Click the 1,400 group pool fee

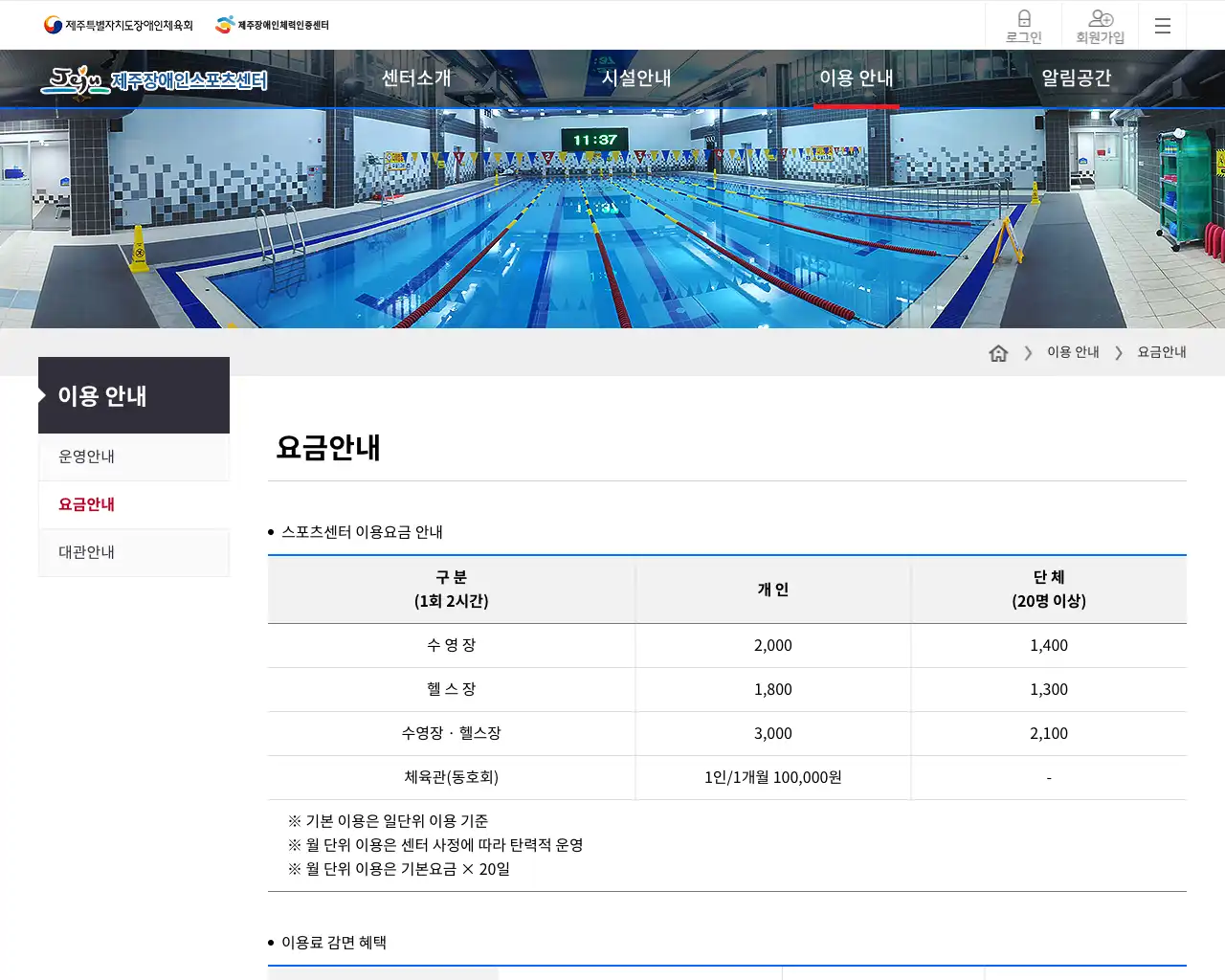1049,645
